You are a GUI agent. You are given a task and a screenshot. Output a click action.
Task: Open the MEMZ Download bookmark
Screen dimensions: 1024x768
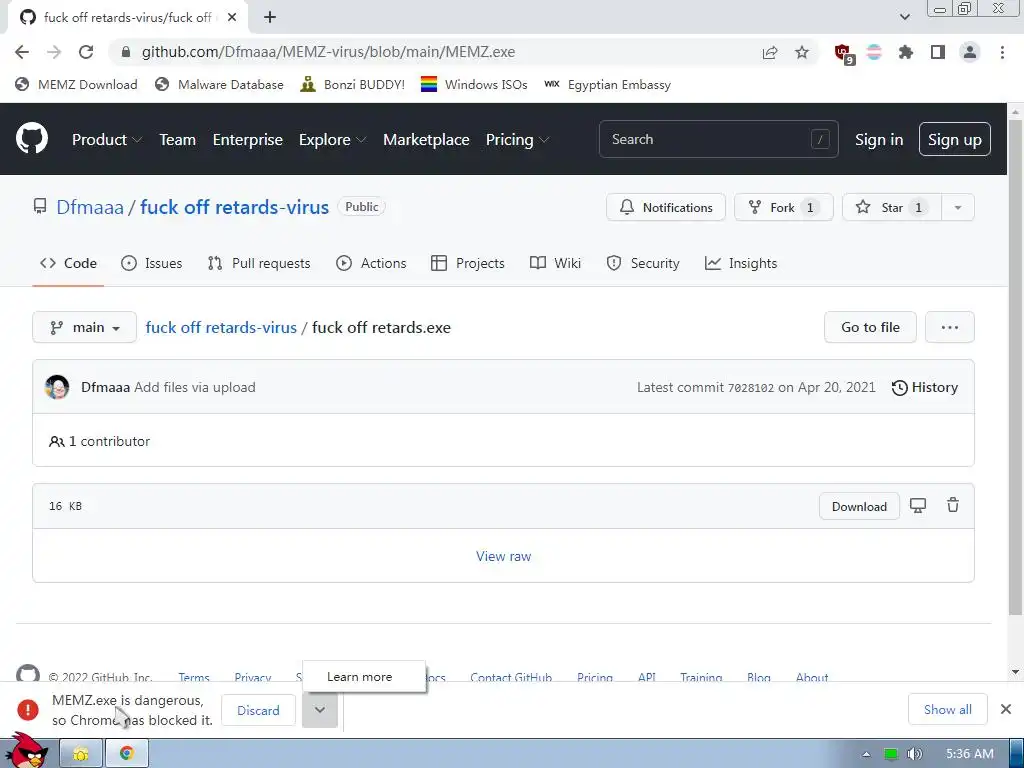[76, 85]
